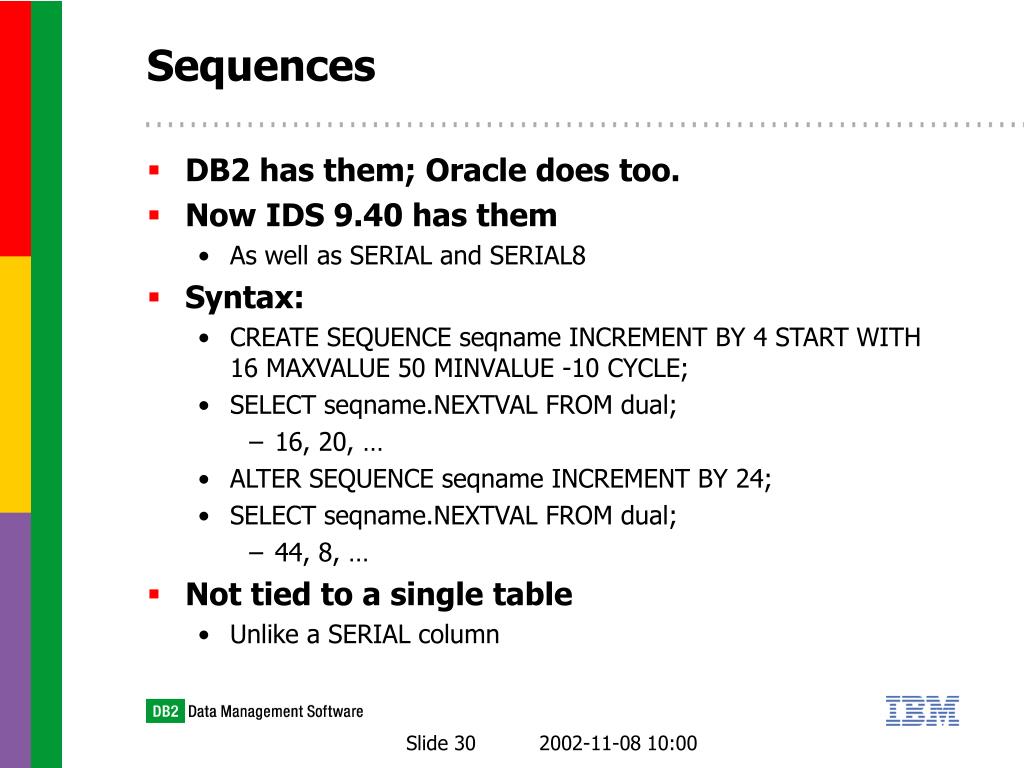The image size is (1024, 768).
Task: Click the CREATE SEQUENCE seqname statement text
Action: (575, 353)
